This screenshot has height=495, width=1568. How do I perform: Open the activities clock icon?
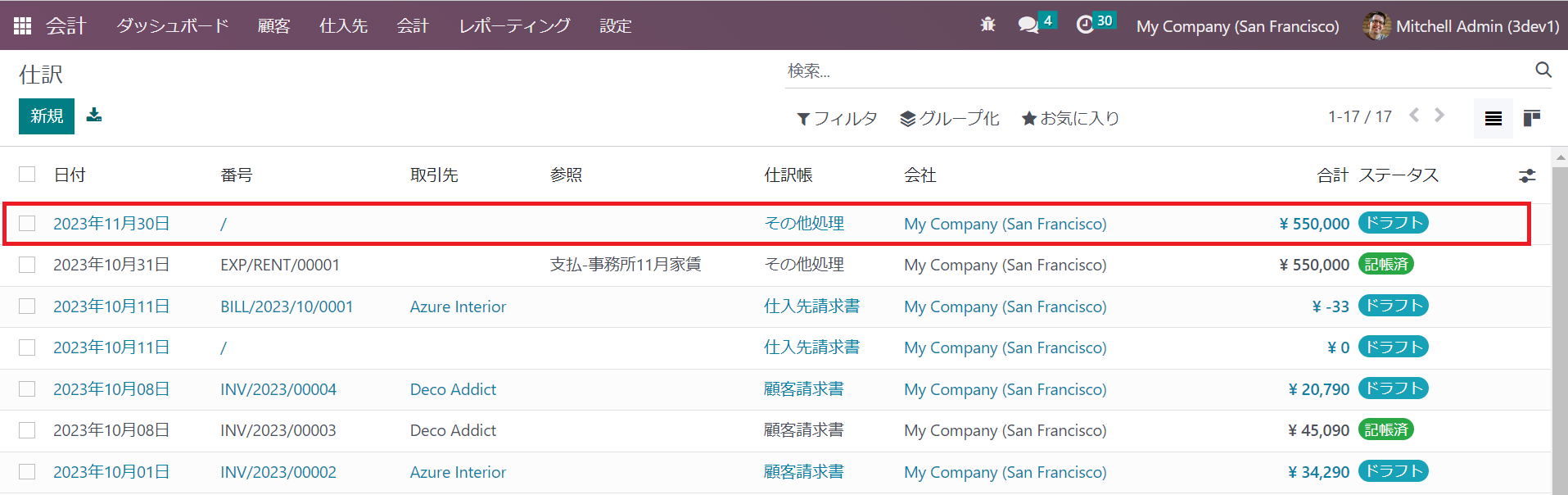pos(1085,25)
